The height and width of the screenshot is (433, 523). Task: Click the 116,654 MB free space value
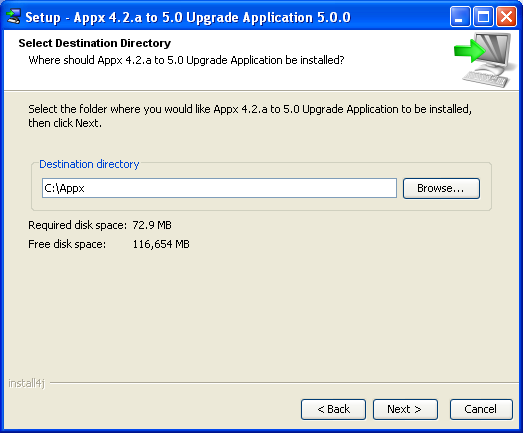pyautogui.click(x=161, y=244)
